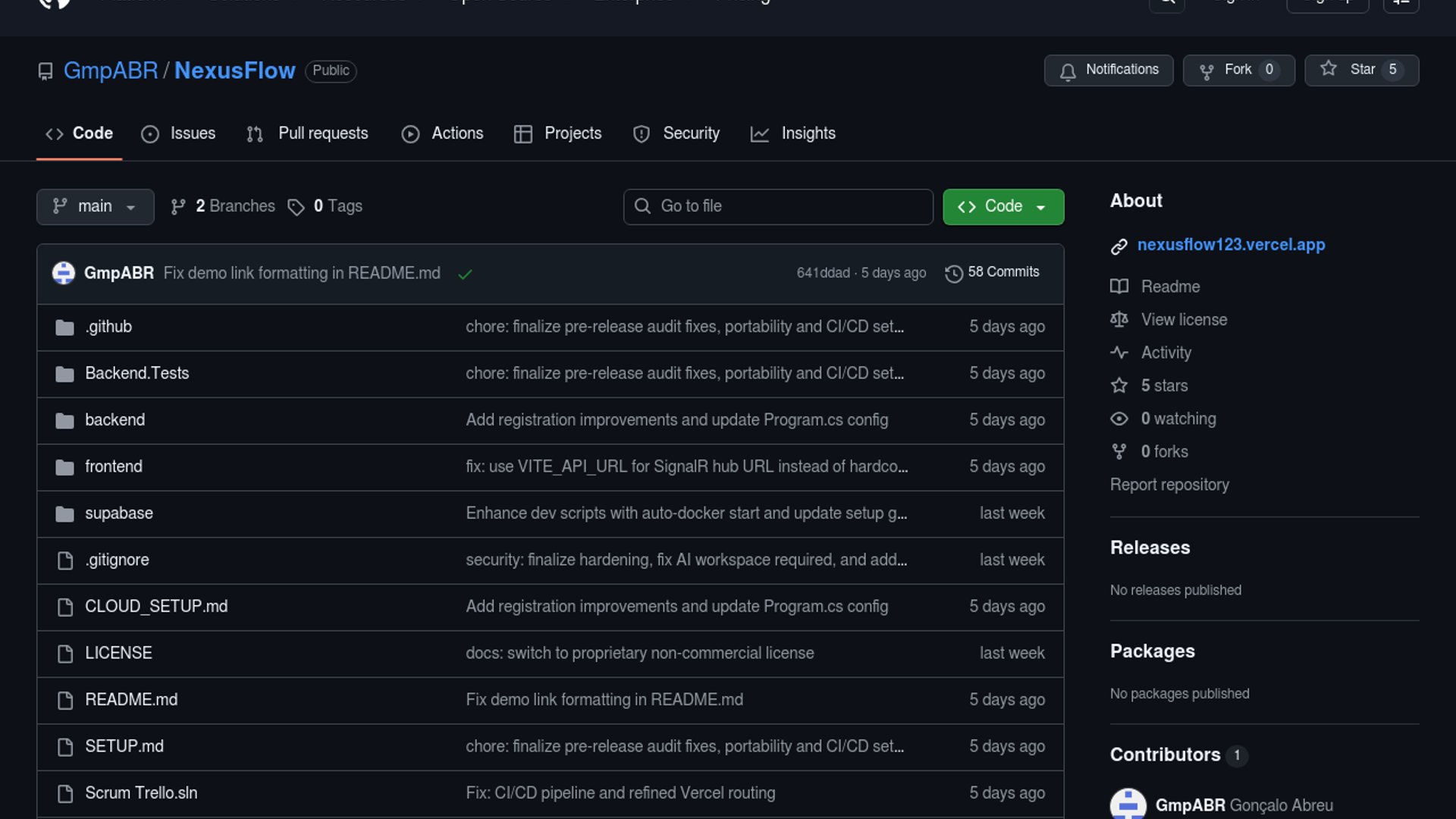Expand the green Code dropdown

[x=1003, y=206]
